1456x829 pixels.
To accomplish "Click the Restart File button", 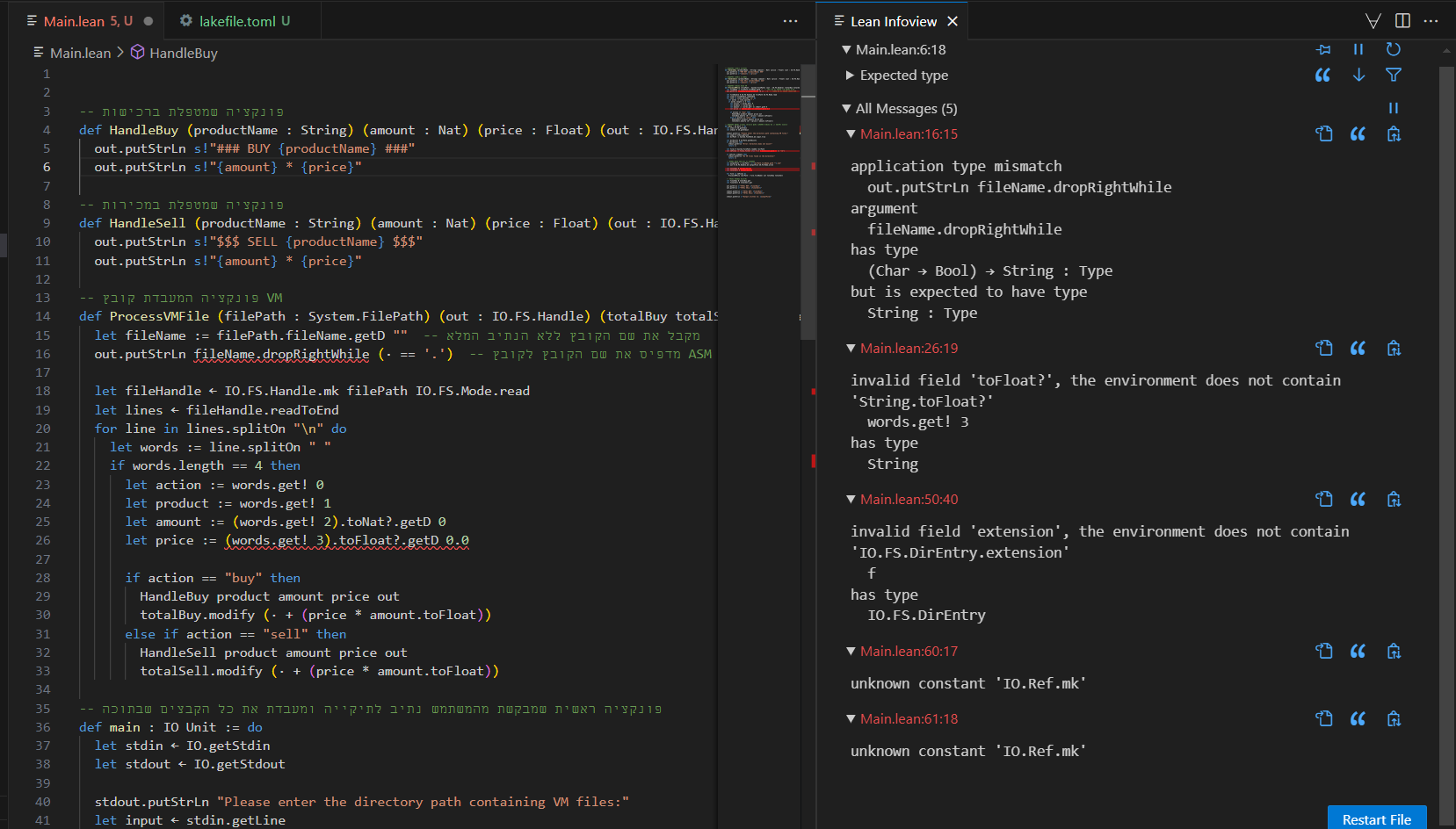I will 1377,818.
